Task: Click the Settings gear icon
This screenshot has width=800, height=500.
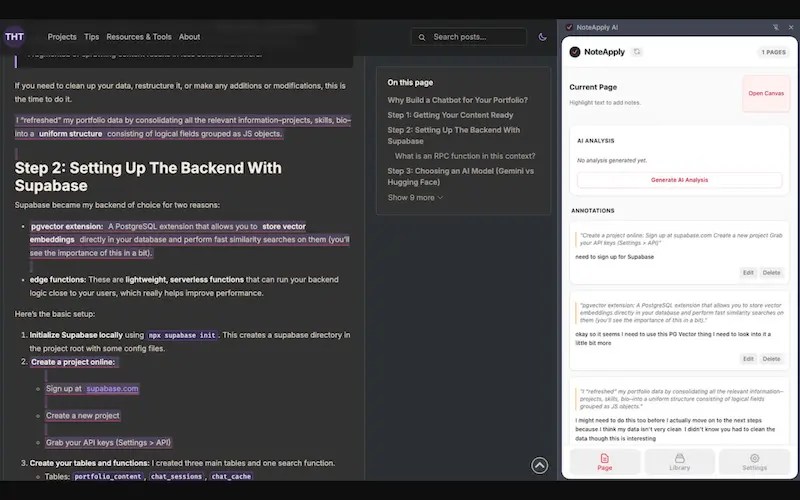Action: tap(755, 458)
